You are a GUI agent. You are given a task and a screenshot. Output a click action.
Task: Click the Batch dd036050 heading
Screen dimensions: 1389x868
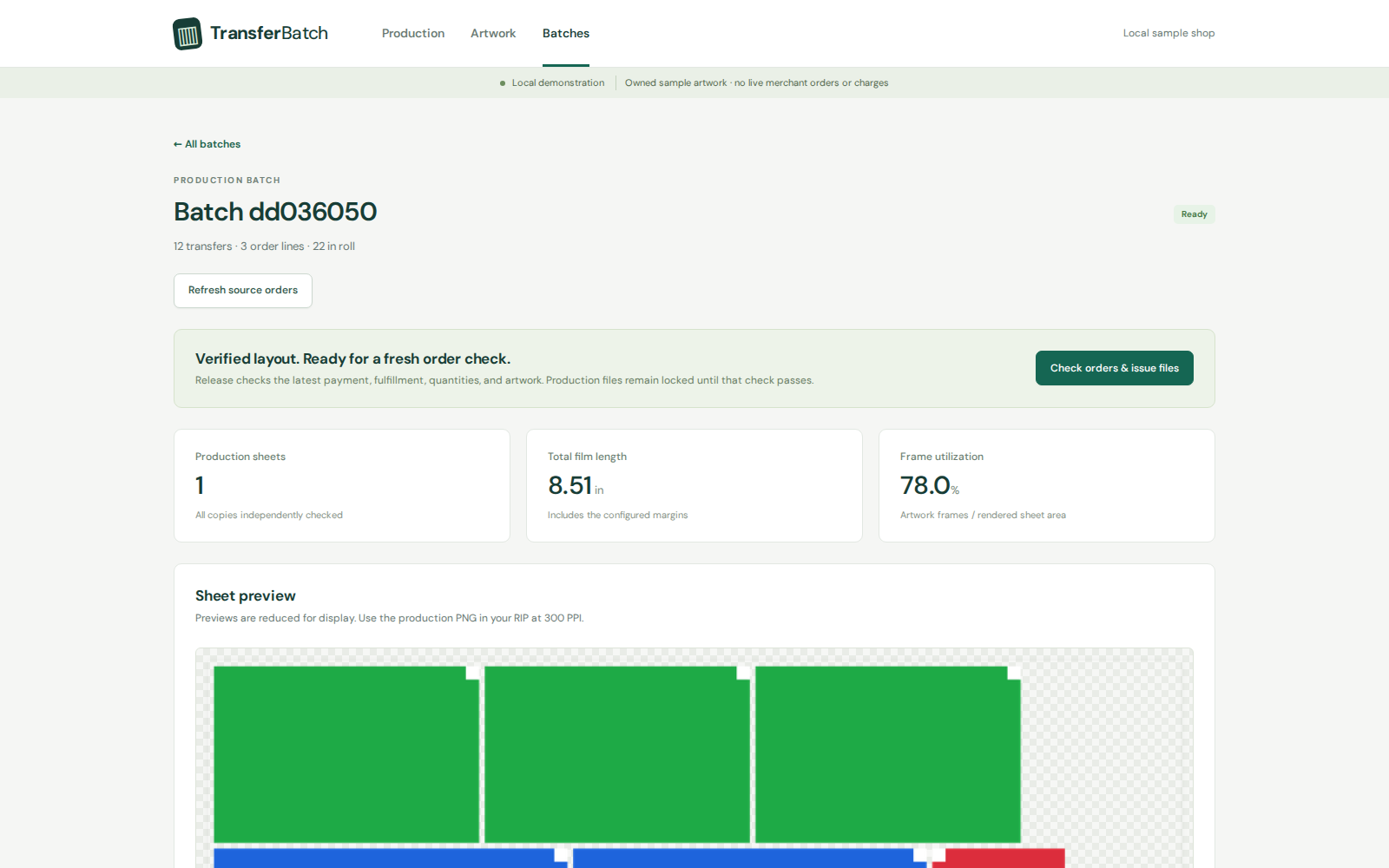(x=275, y=212)
